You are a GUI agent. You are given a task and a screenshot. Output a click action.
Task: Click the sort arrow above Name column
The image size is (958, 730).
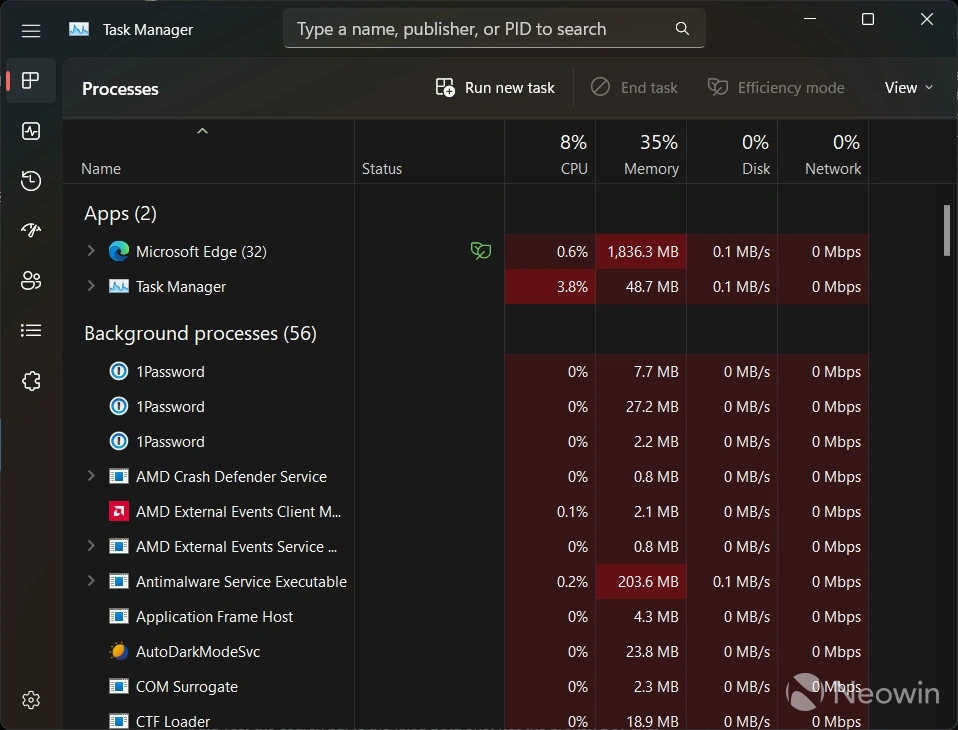click(202, 131)
